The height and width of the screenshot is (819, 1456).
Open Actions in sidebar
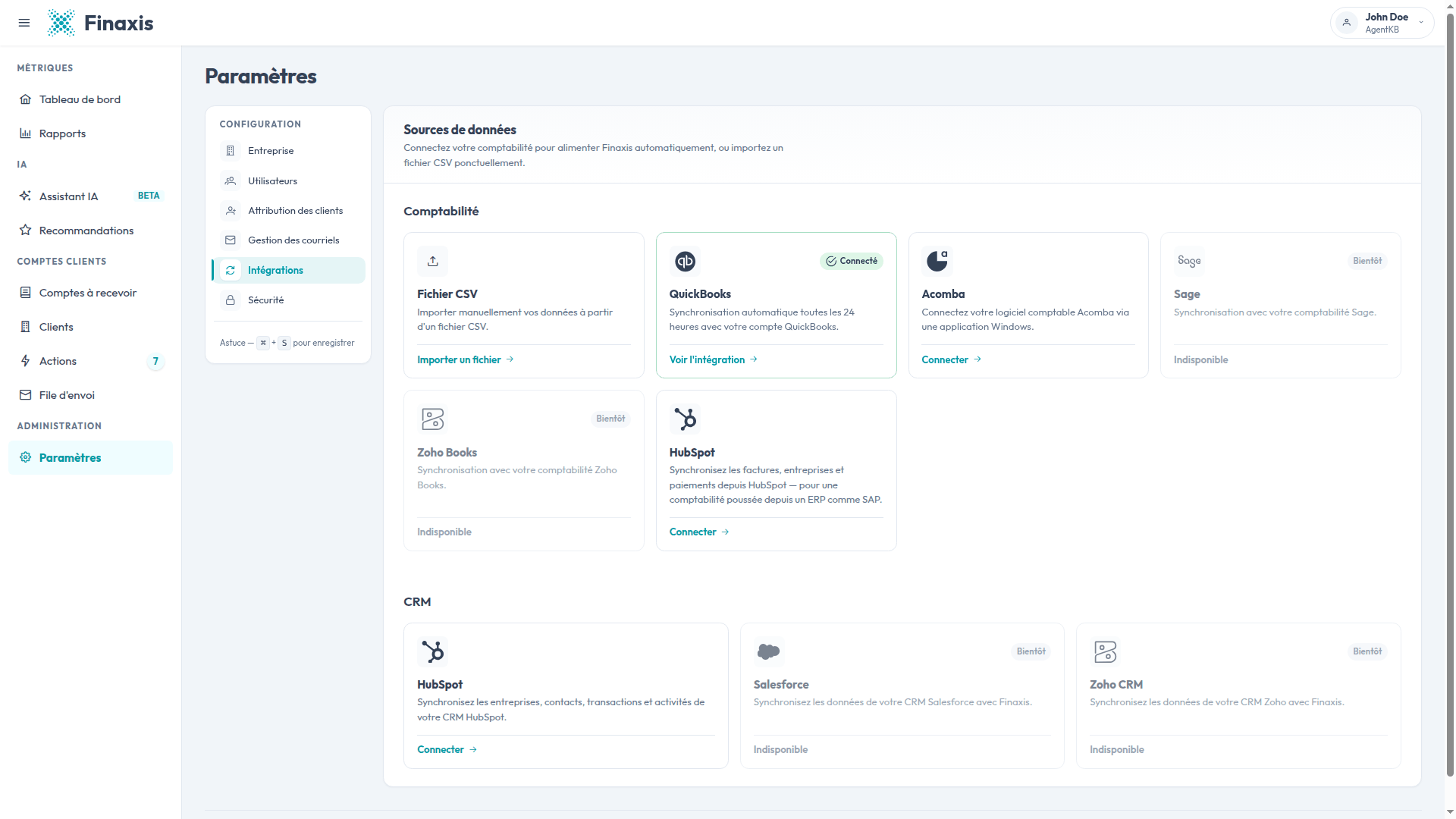[x=90, y=360]
